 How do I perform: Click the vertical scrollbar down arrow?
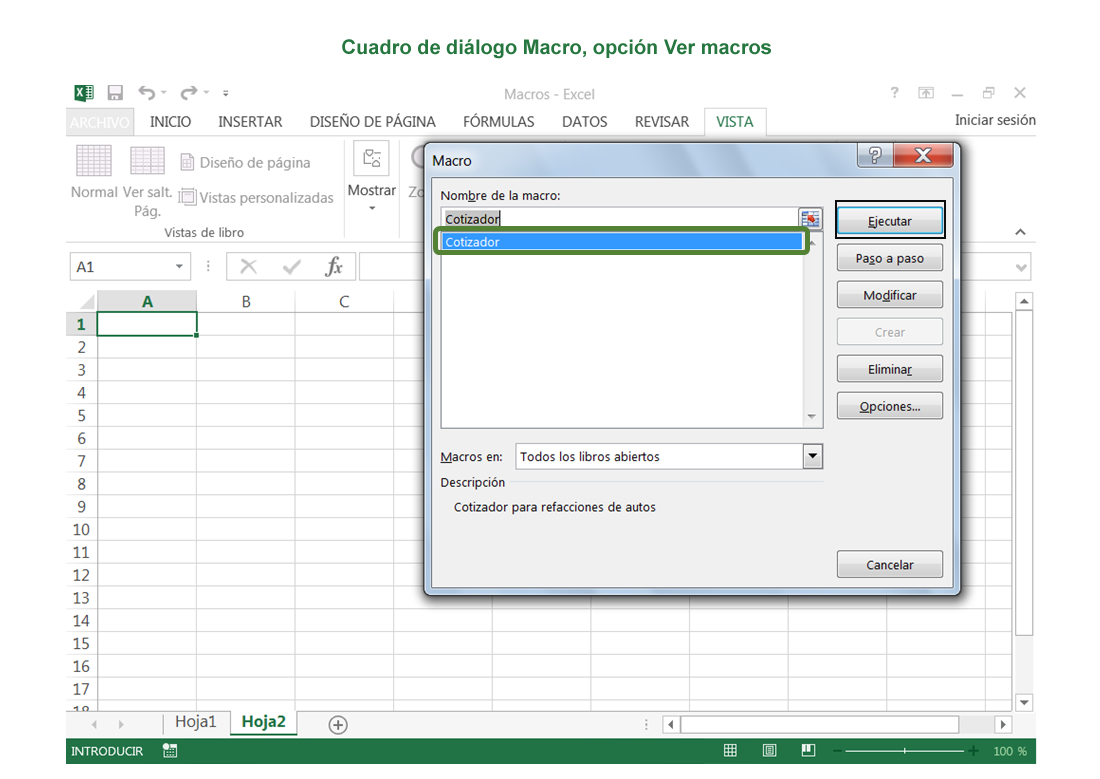point(1024,702)
